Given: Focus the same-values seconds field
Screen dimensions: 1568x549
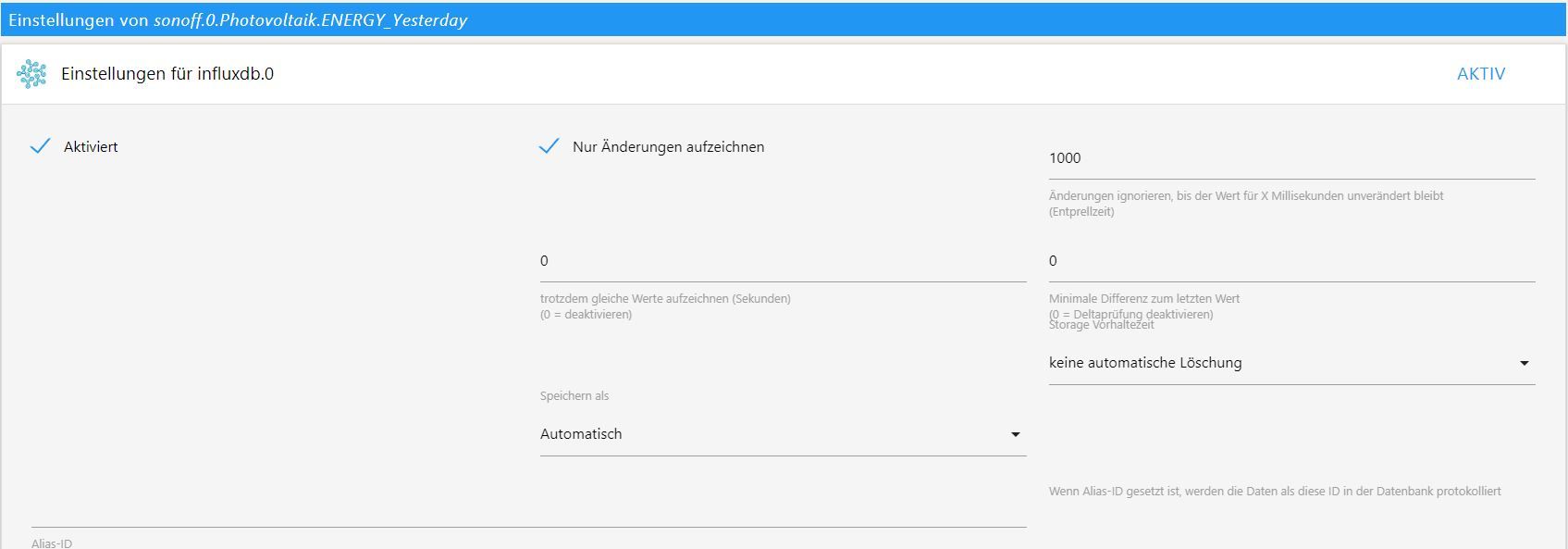Looking at the screenshot, I should tap(782, 261).
